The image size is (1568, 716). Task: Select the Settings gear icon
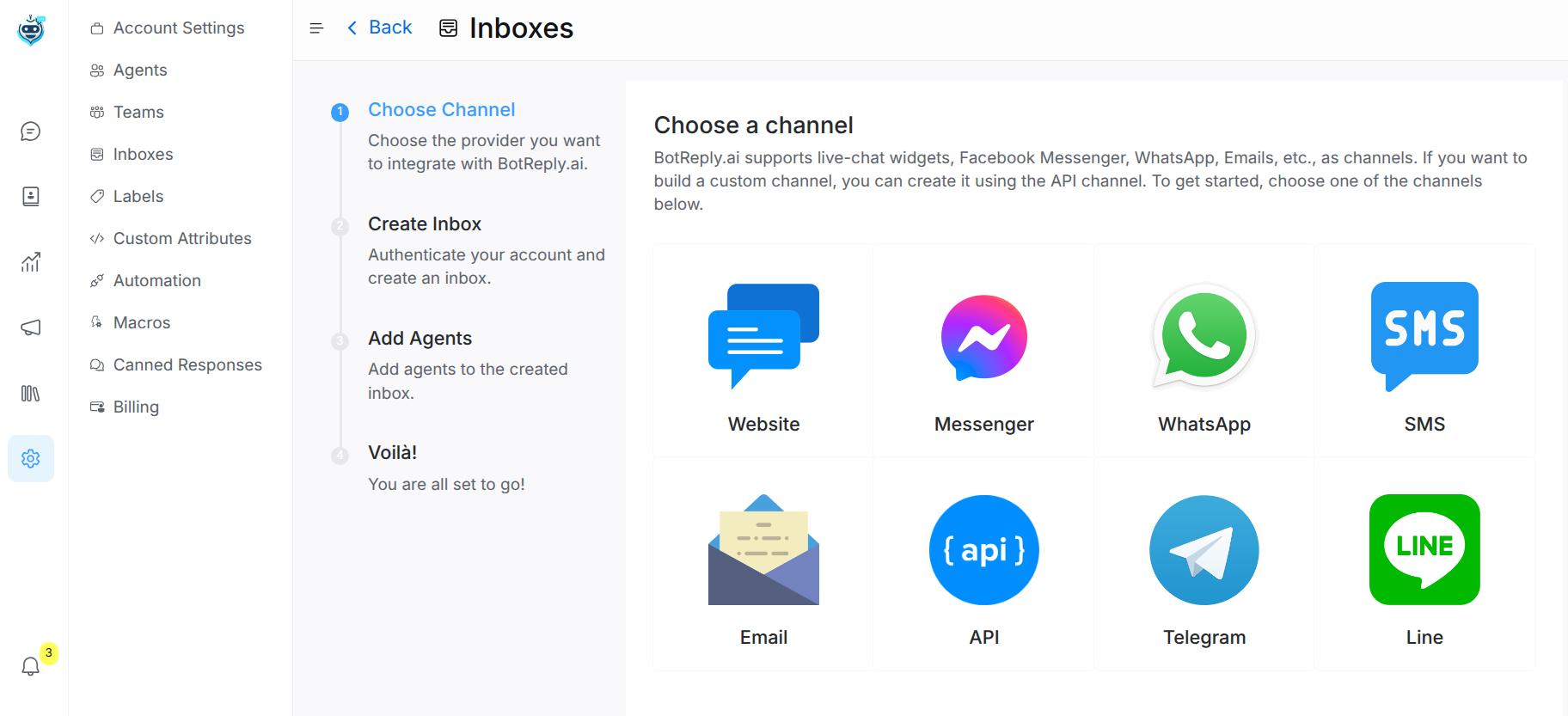coord(31,458)
